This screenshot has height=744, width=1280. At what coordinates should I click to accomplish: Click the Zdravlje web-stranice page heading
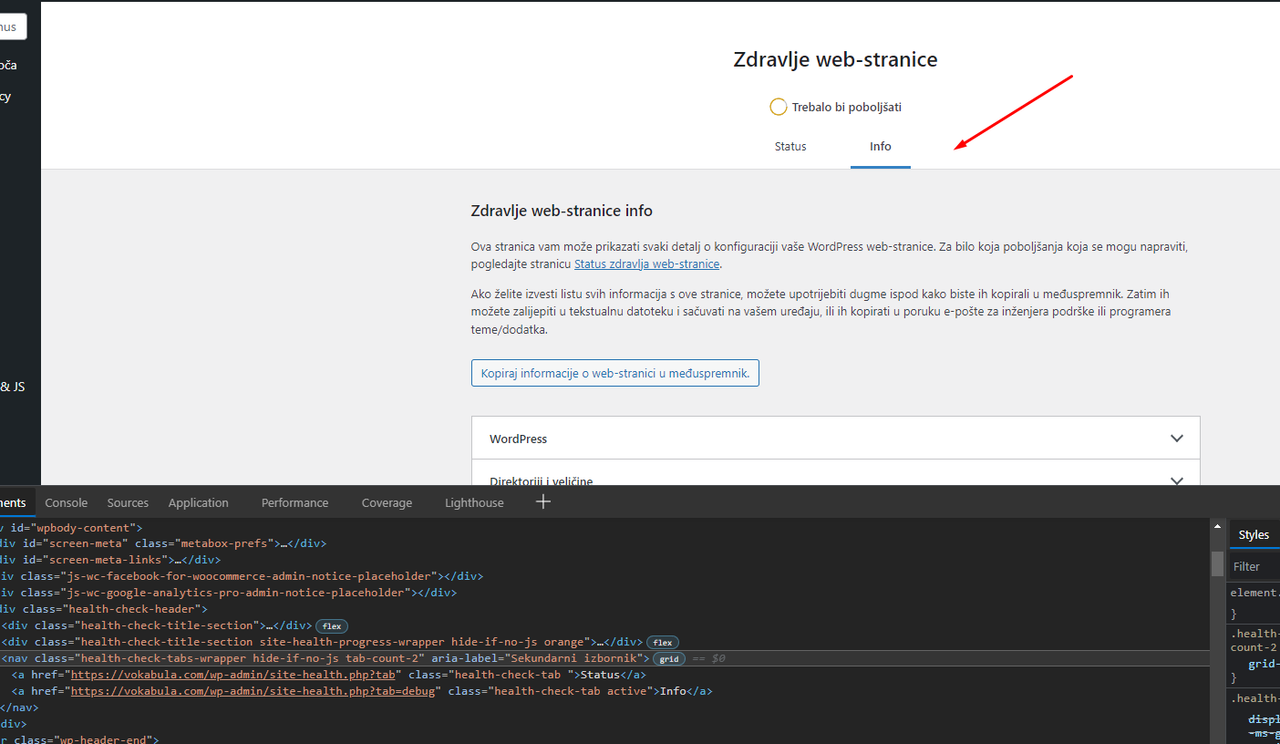835,60
